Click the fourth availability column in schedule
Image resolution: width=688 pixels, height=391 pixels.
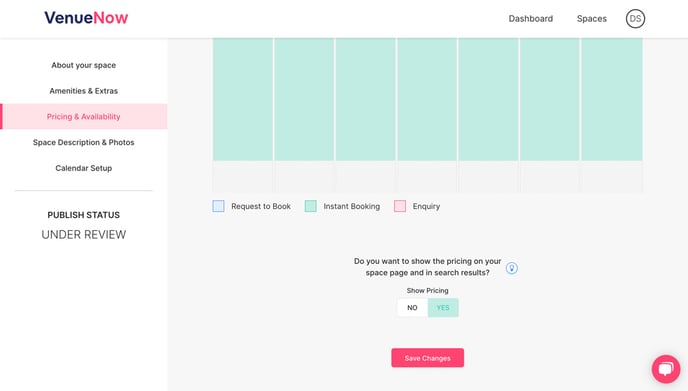pyautogui.click(x=427, y=99)
